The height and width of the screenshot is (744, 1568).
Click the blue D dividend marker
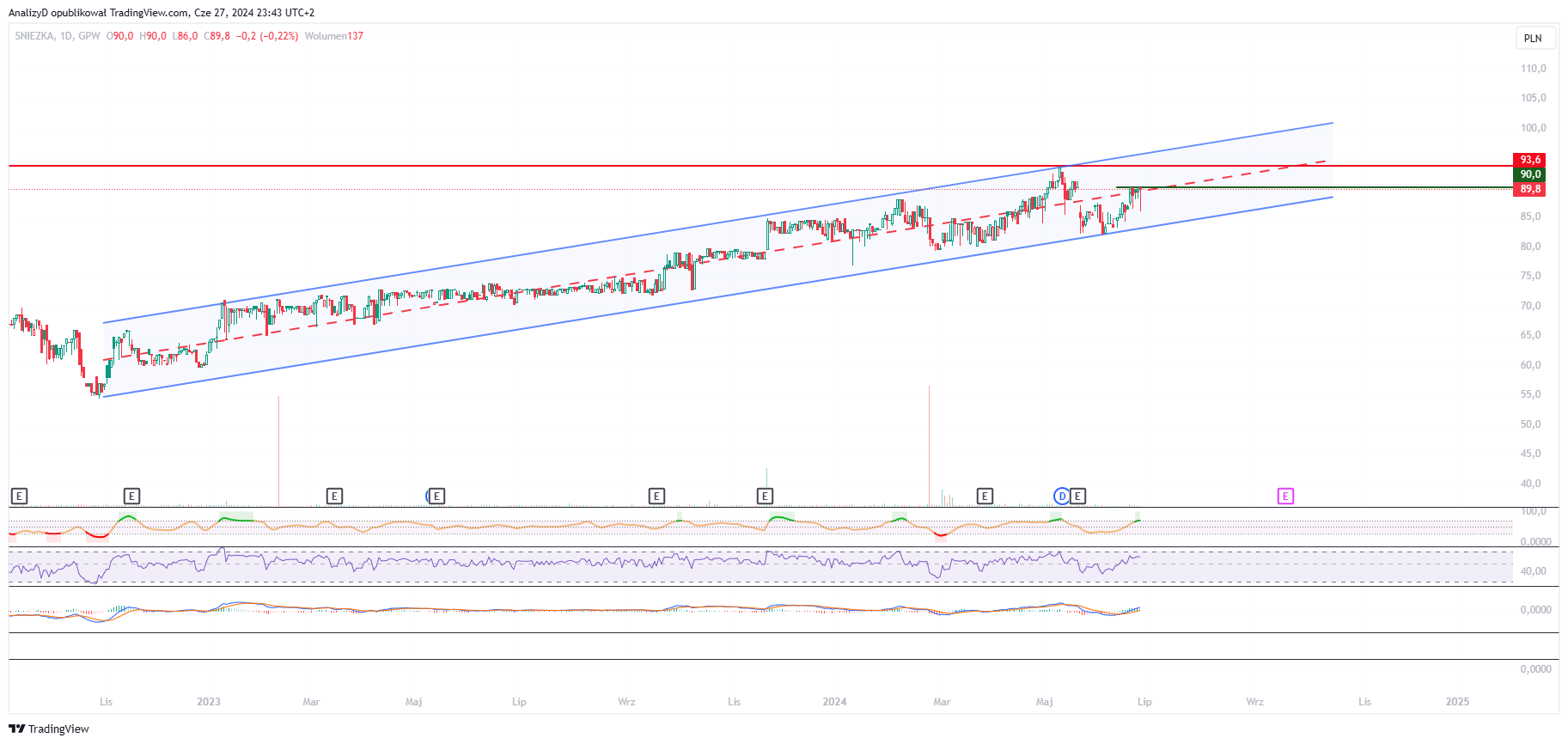coord(1062,496)
